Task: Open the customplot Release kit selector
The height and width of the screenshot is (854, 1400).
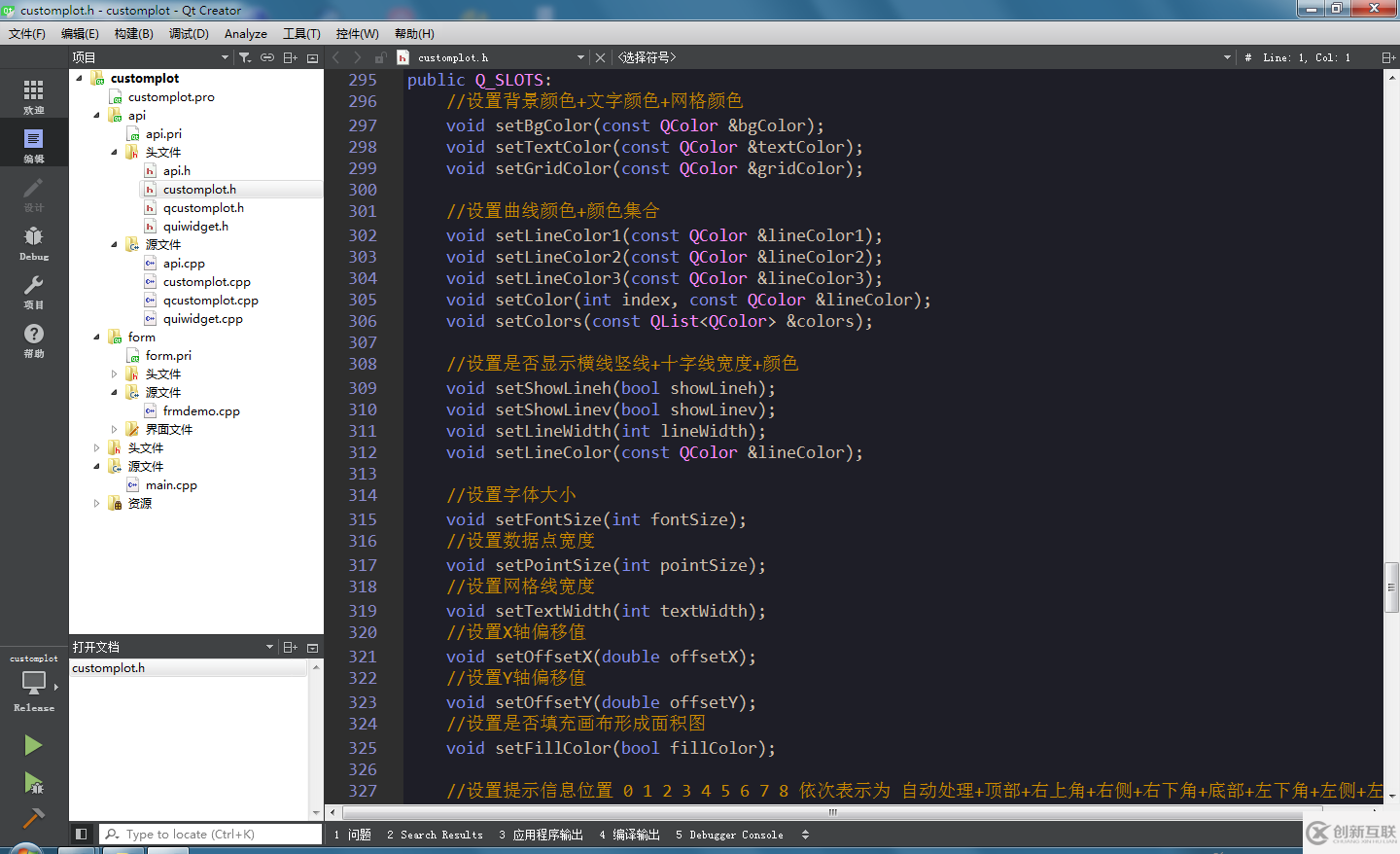Action: (x=34, y=684)
